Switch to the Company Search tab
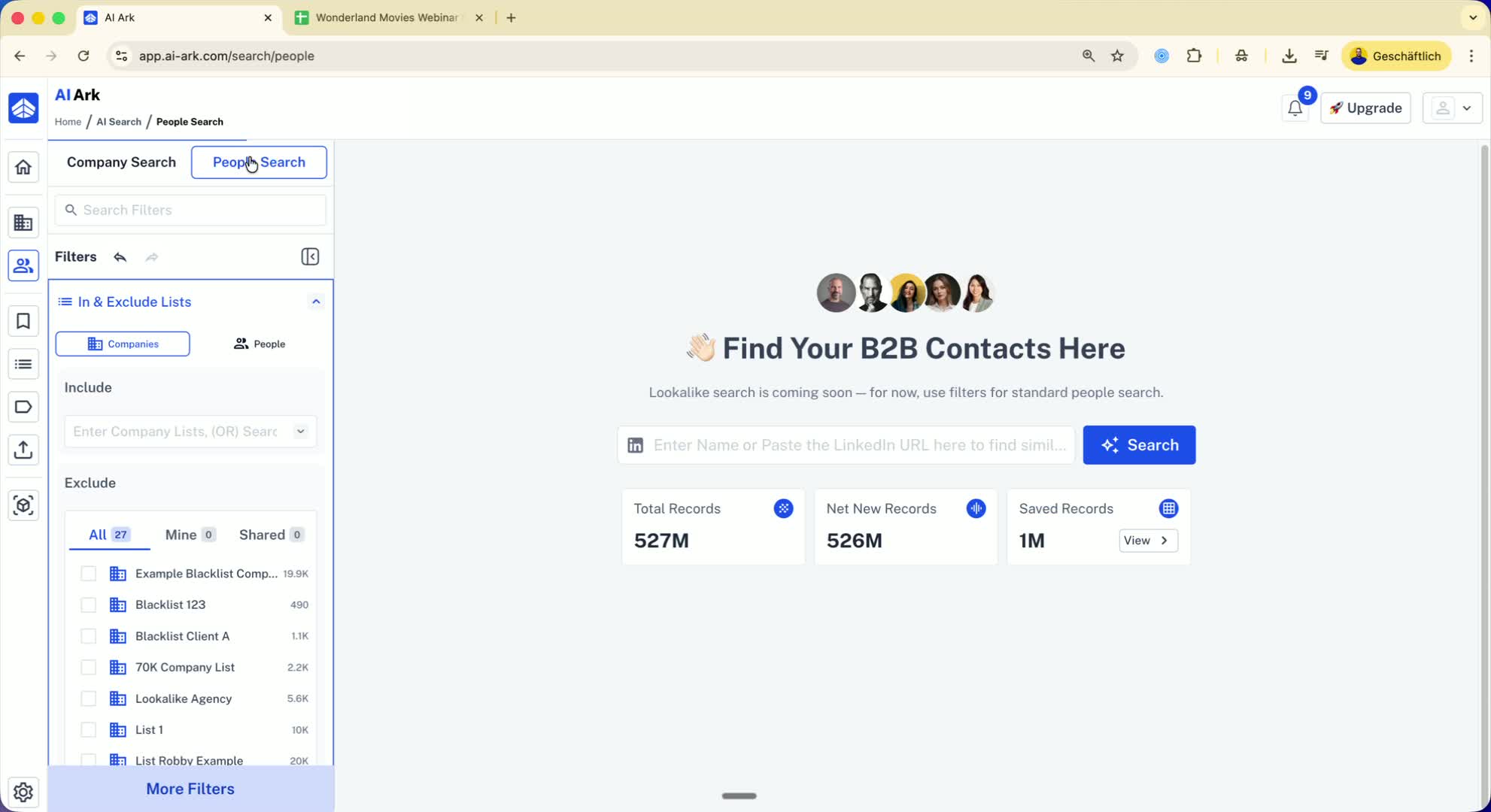This screenshot has width=1491, height=812. click(121, 162)
